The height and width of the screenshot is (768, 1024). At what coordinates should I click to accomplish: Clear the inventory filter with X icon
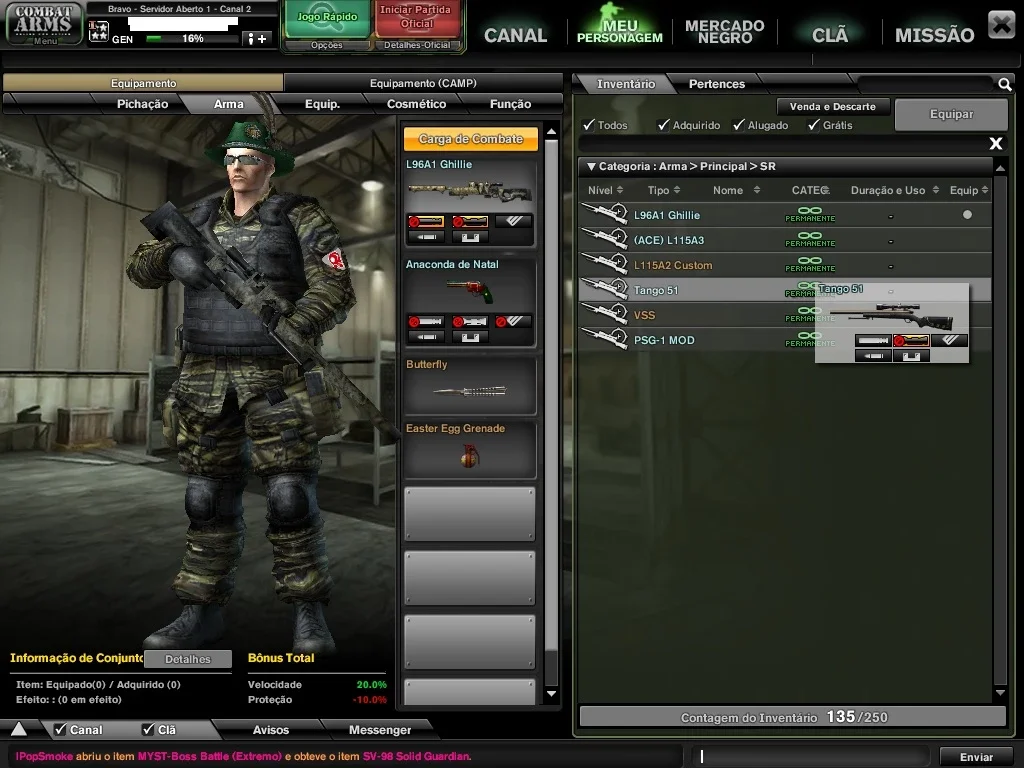[995, 143]
